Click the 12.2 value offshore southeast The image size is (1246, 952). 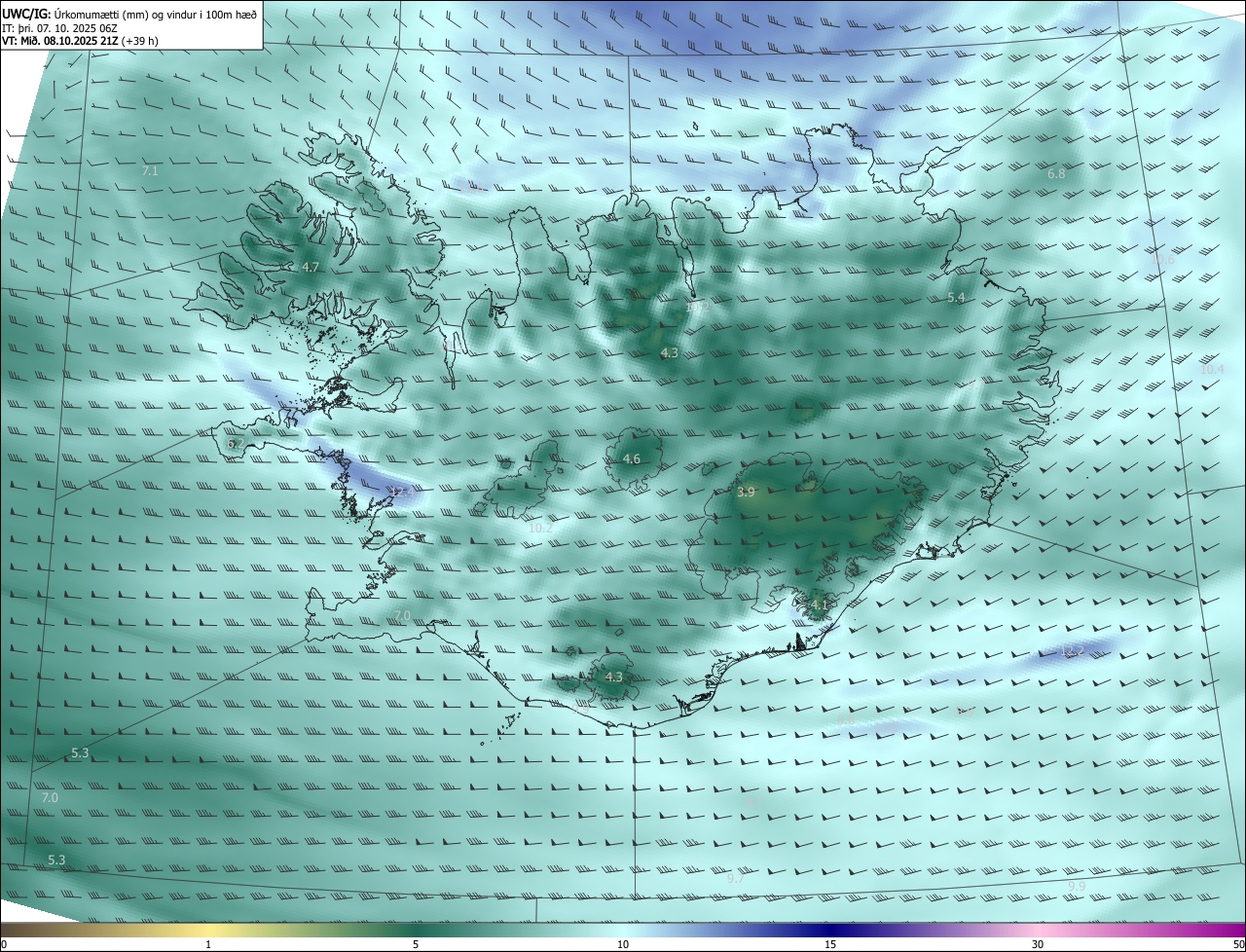pos(1072,651)
